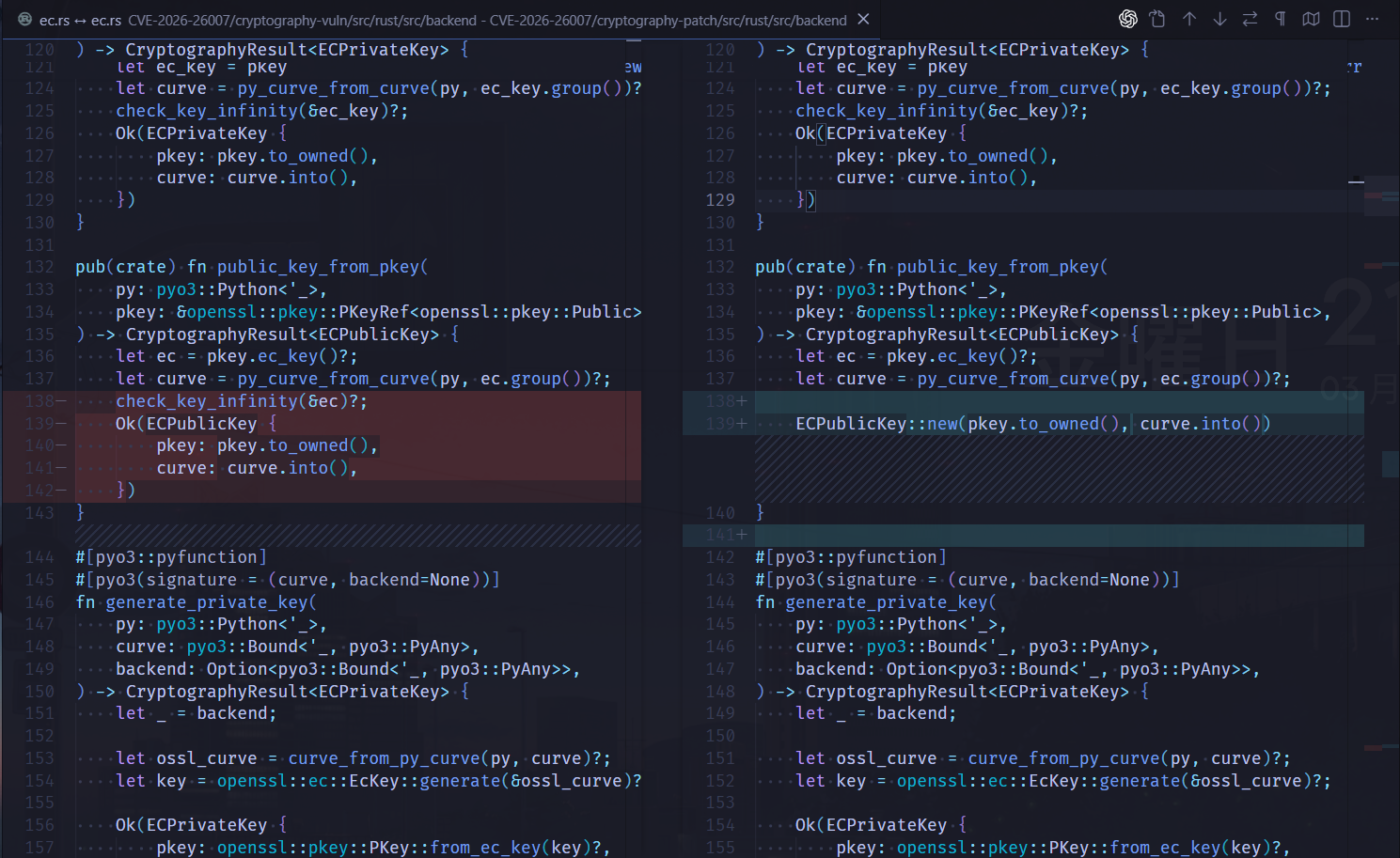Click the Open File icon in the toolbar
The image size is (1400, 858).
1156,18
